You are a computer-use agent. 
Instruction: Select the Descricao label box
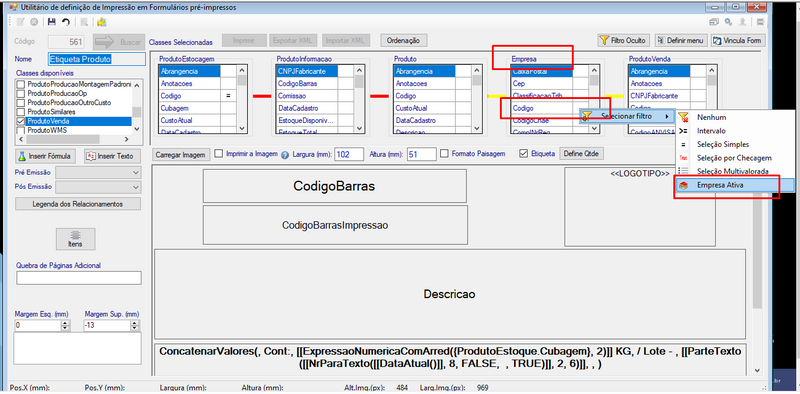[449, 294]
